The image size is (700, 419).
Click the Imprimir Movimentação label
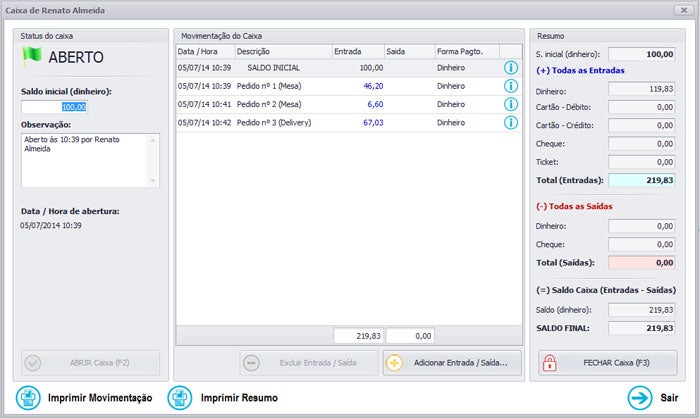click(100, 398)
